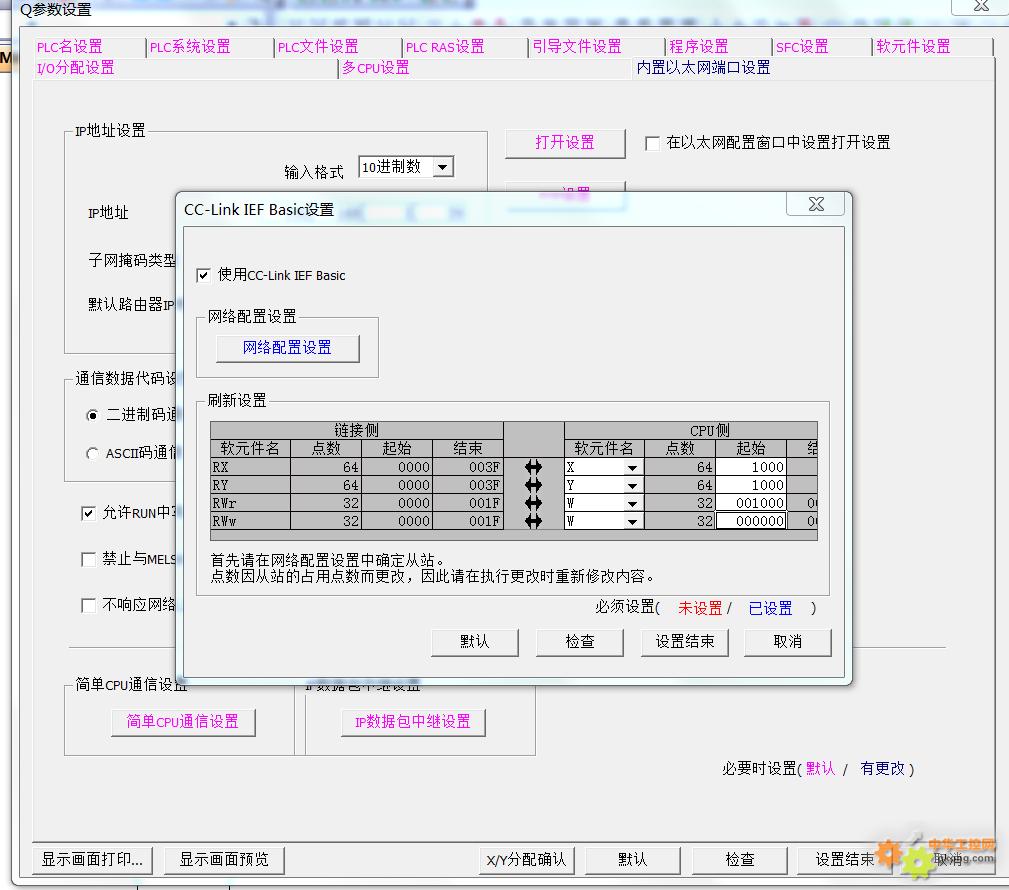Click the RWr link-side device name cell

click(x=250, y=503)
